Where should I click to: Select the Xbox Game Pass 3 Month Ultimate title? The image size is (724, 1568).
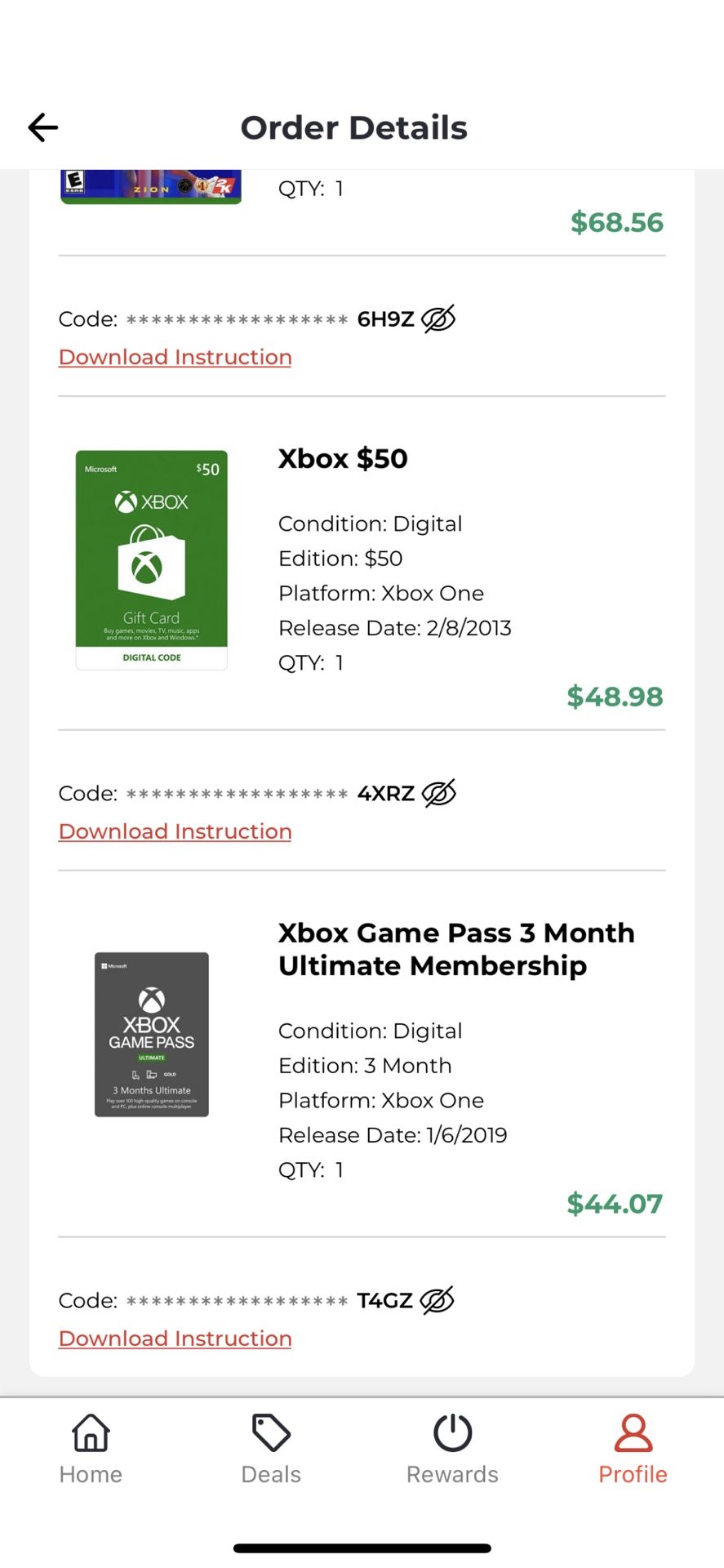tap(455, 948)
